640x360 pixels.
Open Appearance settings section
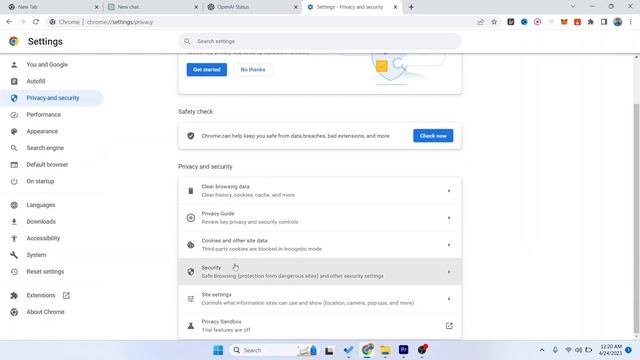(x=42, y=131)
